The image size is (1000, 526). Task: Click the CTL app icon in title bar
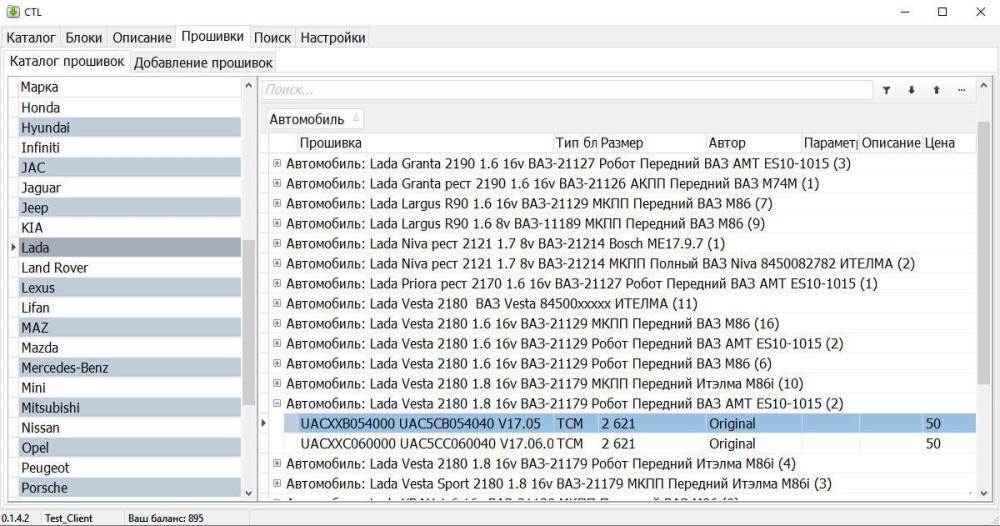click(x=12, y=12)
